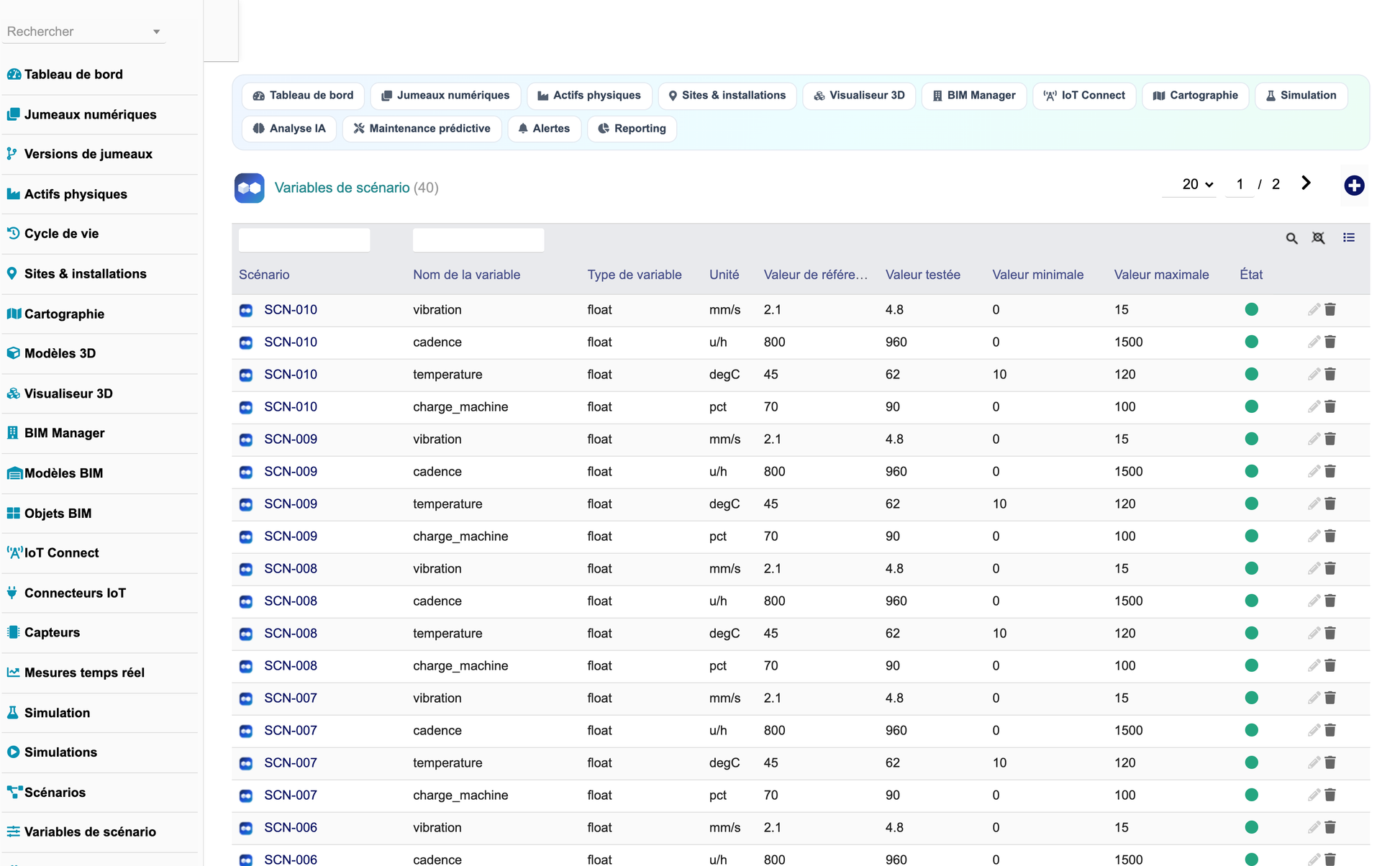Open the IoT Connect tab

[1084, 96]
